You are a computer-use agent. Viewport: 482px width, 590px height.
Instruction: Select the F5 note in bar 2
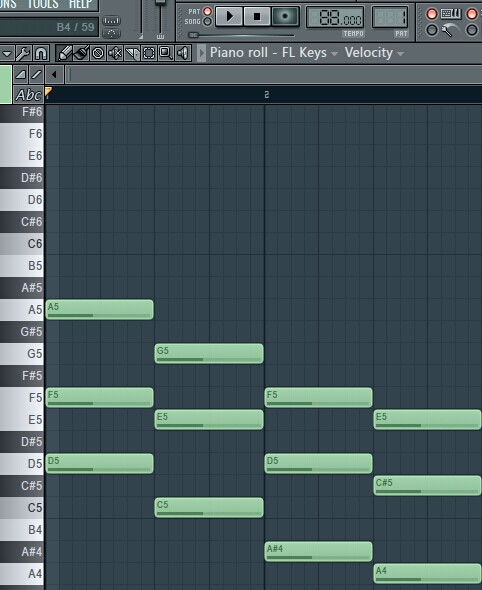318,398
